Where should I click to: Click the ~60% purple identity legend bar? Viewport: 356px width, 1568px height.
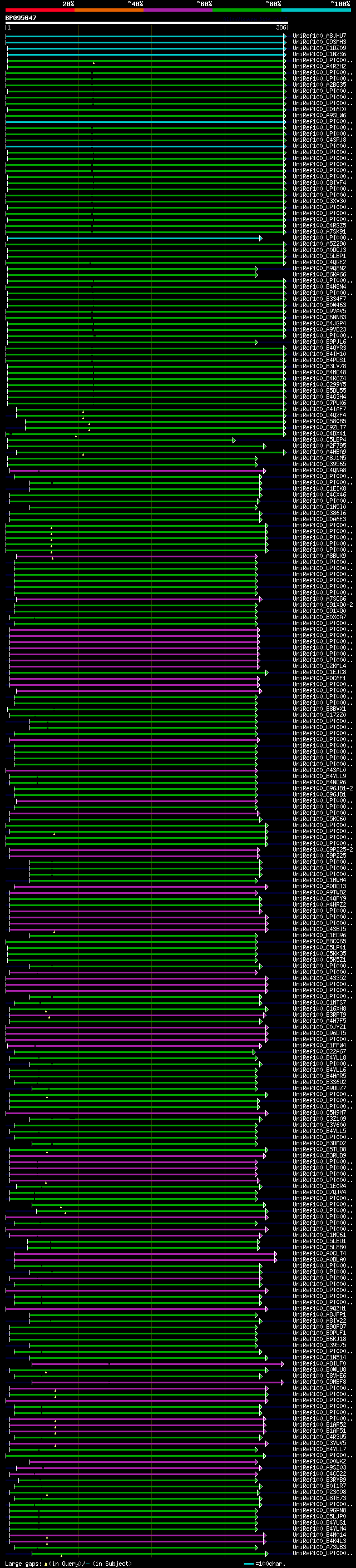179,10
